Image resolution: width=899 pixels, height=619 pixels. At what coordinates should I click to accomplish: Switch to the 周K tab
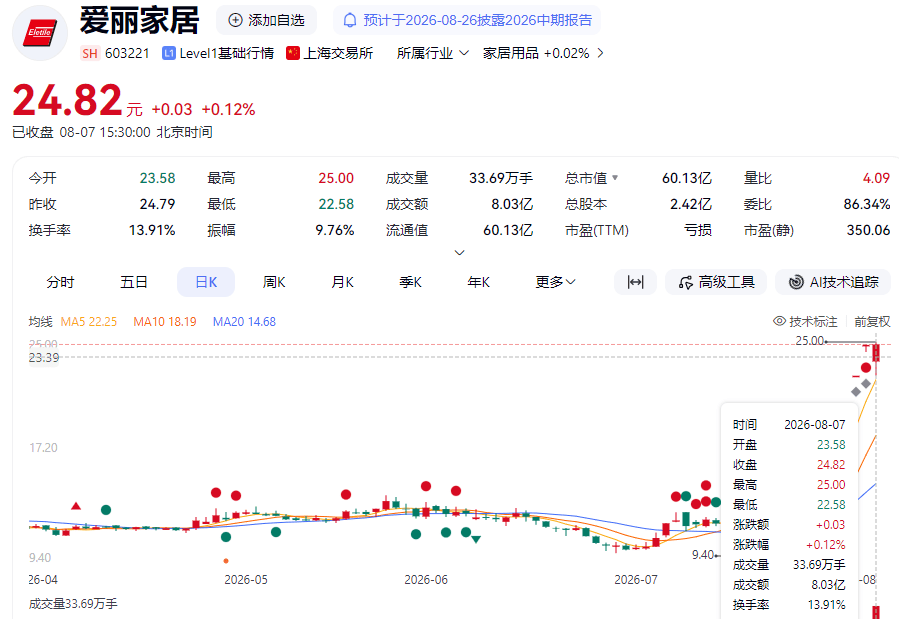click(x=274, y=282)
